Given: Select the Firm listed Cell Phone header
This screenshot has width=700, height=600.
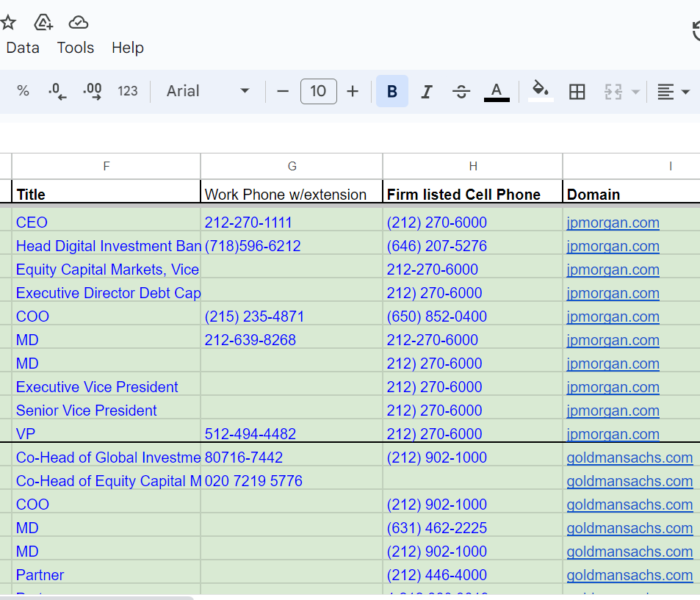Looking at the screenshot, I should (473, 193).
